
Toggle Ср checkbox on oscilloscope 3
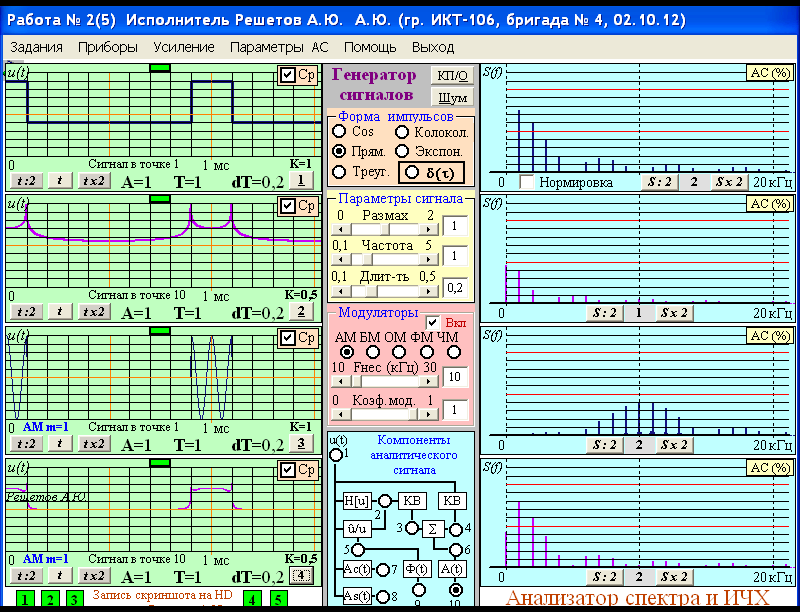288,338
